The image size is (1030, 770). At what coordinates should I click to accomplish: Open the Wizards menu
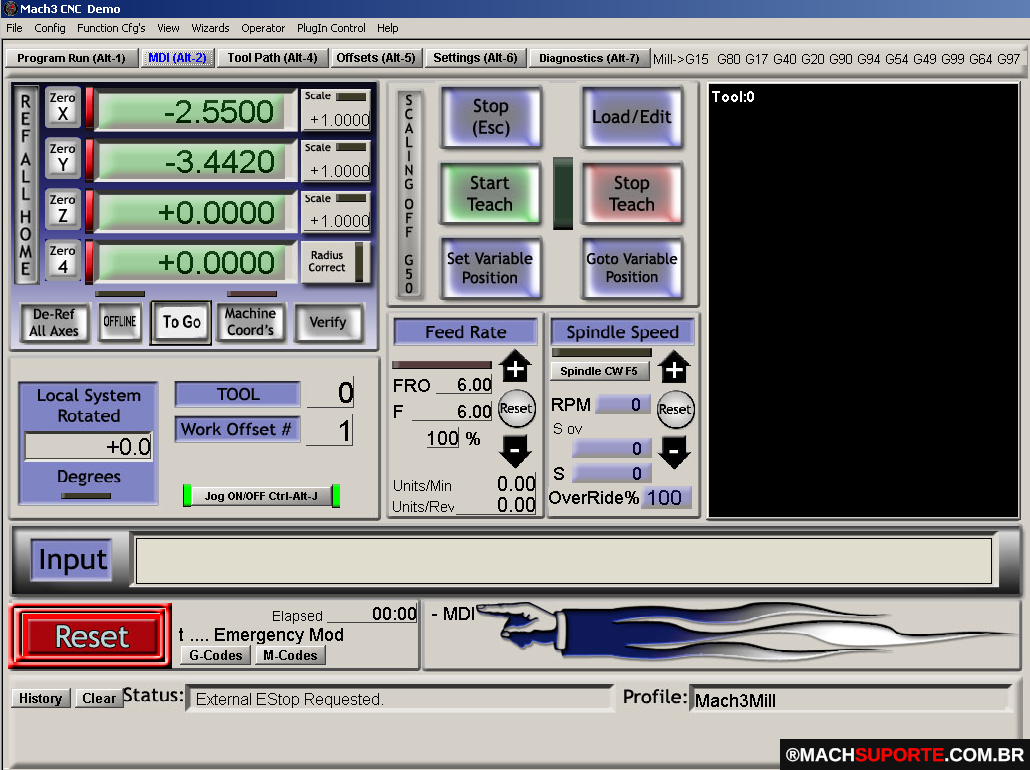coord(210,28)
